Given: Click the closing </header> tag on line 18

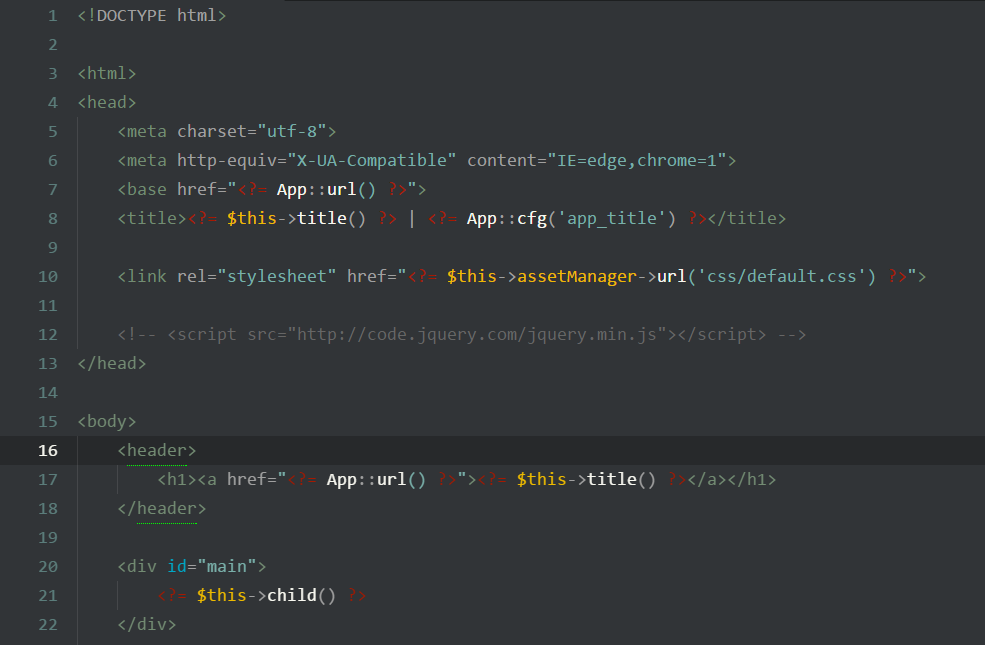Looking at the screenshot, I should [x=162, y=509].
